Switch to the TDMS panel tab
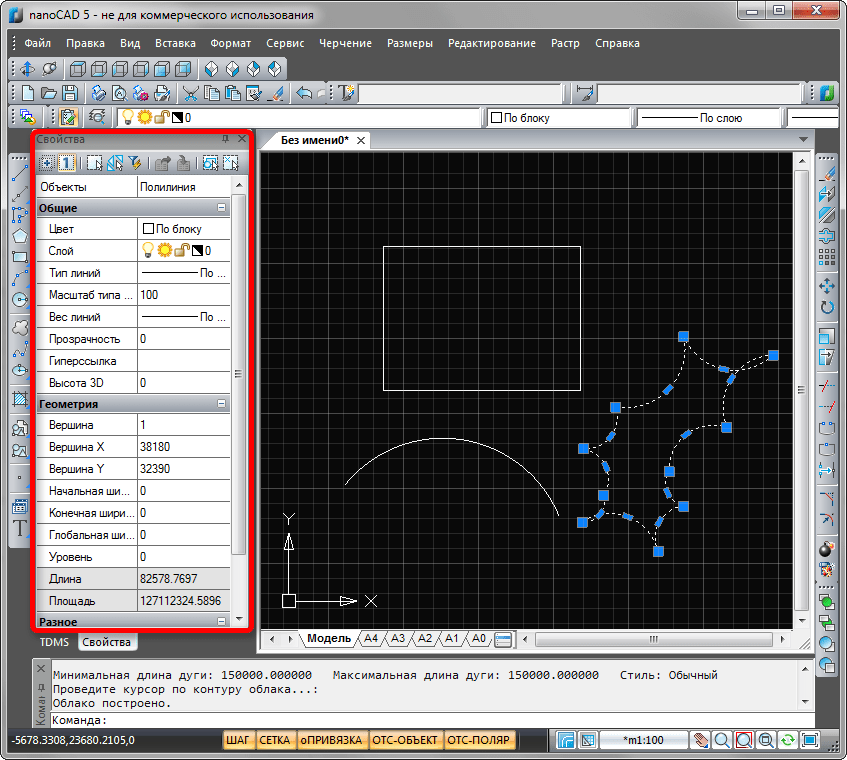The height and width of the screenshot is (760, 847). click(54, 642)
